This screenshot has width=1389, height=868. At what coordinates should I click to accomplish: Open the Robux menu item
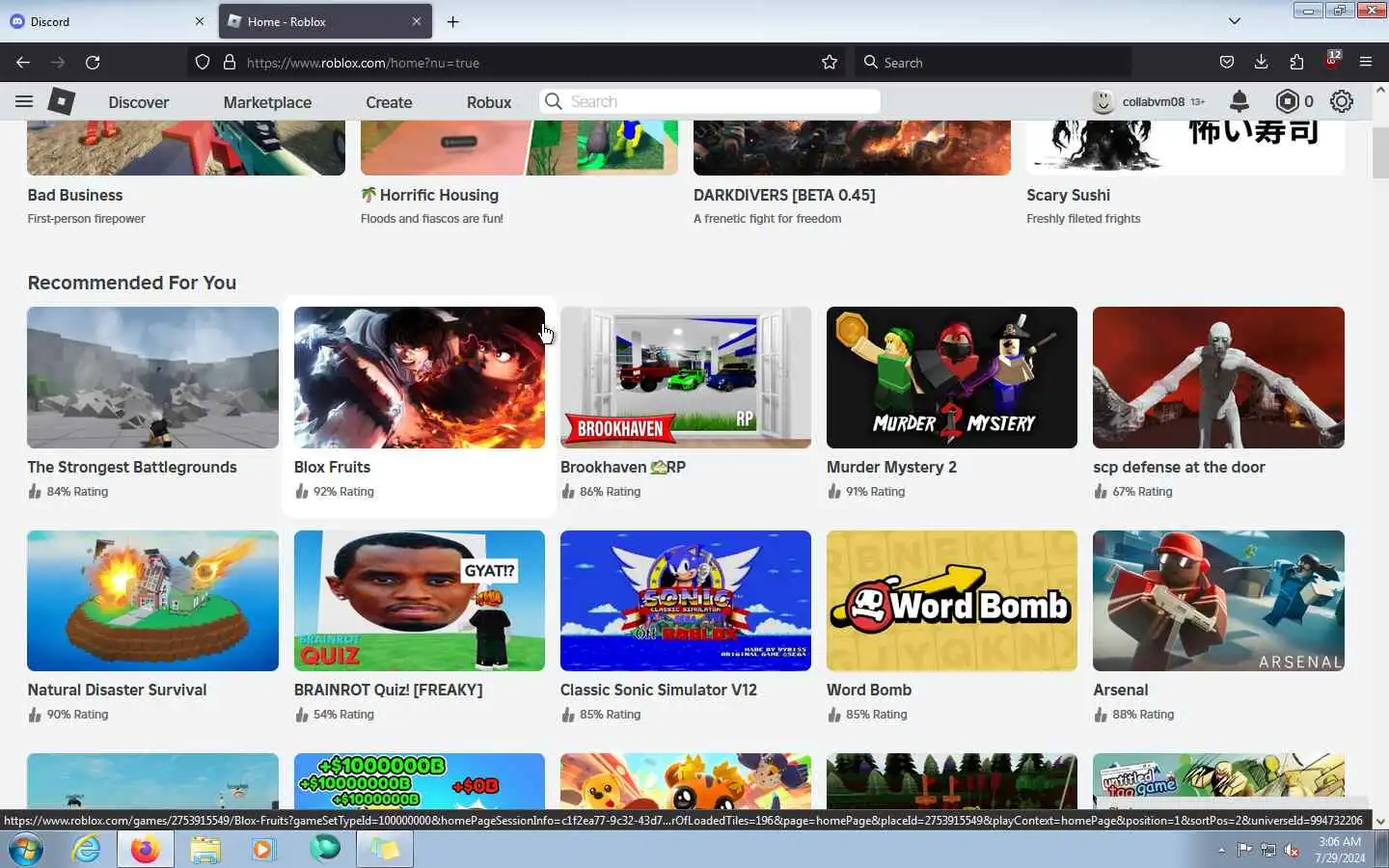pyautogui.click(x=489, y=102)
